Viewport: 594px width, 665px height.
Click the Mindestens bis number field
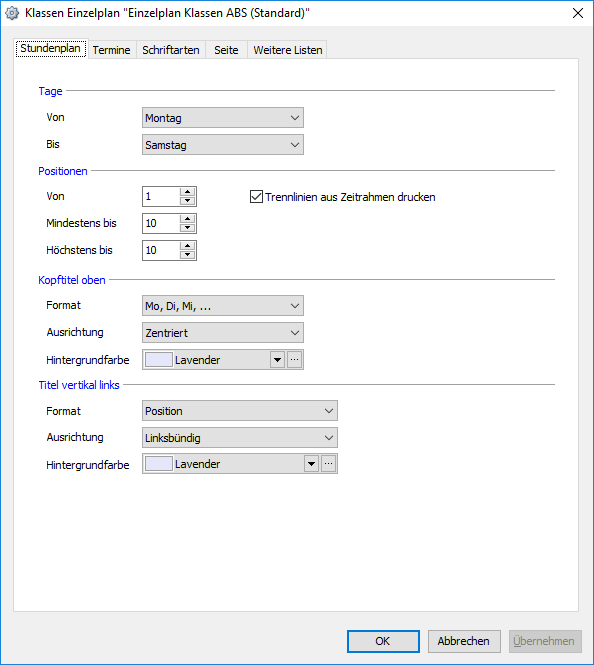(161, 224)
